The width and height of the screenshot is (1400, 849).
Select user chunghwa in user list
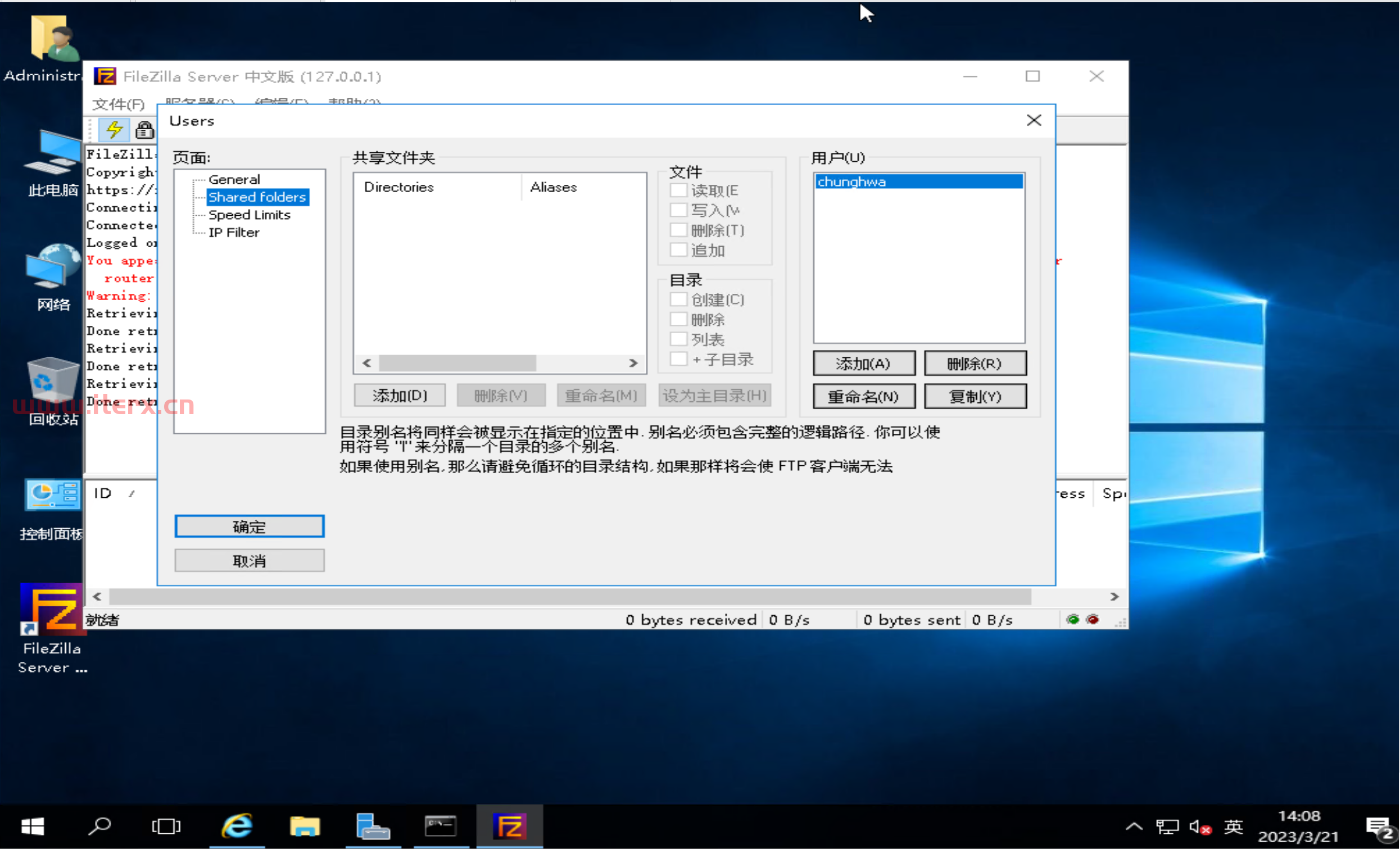coord(919,181)
